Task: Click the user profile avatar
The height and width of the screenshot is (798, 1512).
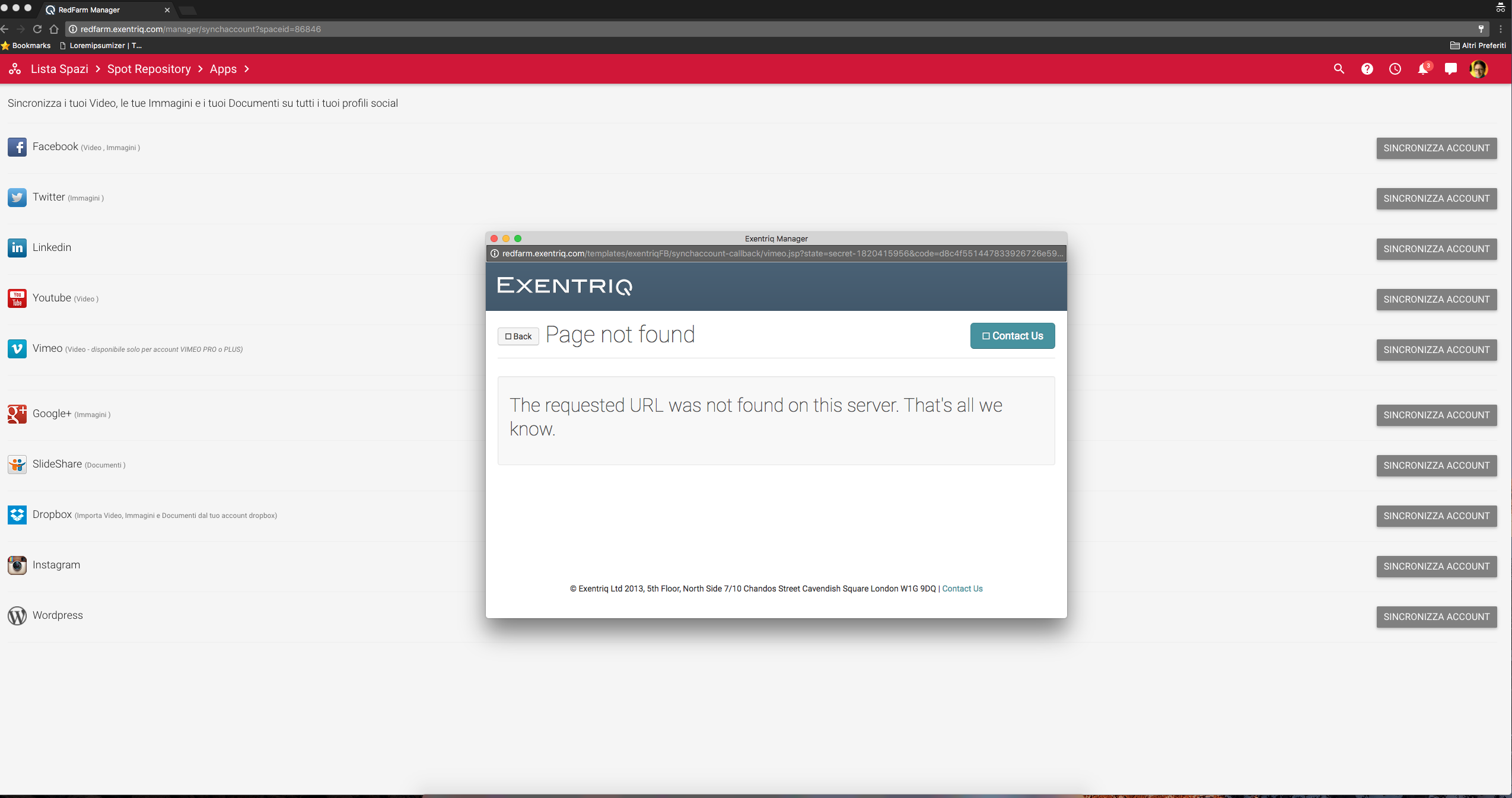Action: pos(1478,69)
